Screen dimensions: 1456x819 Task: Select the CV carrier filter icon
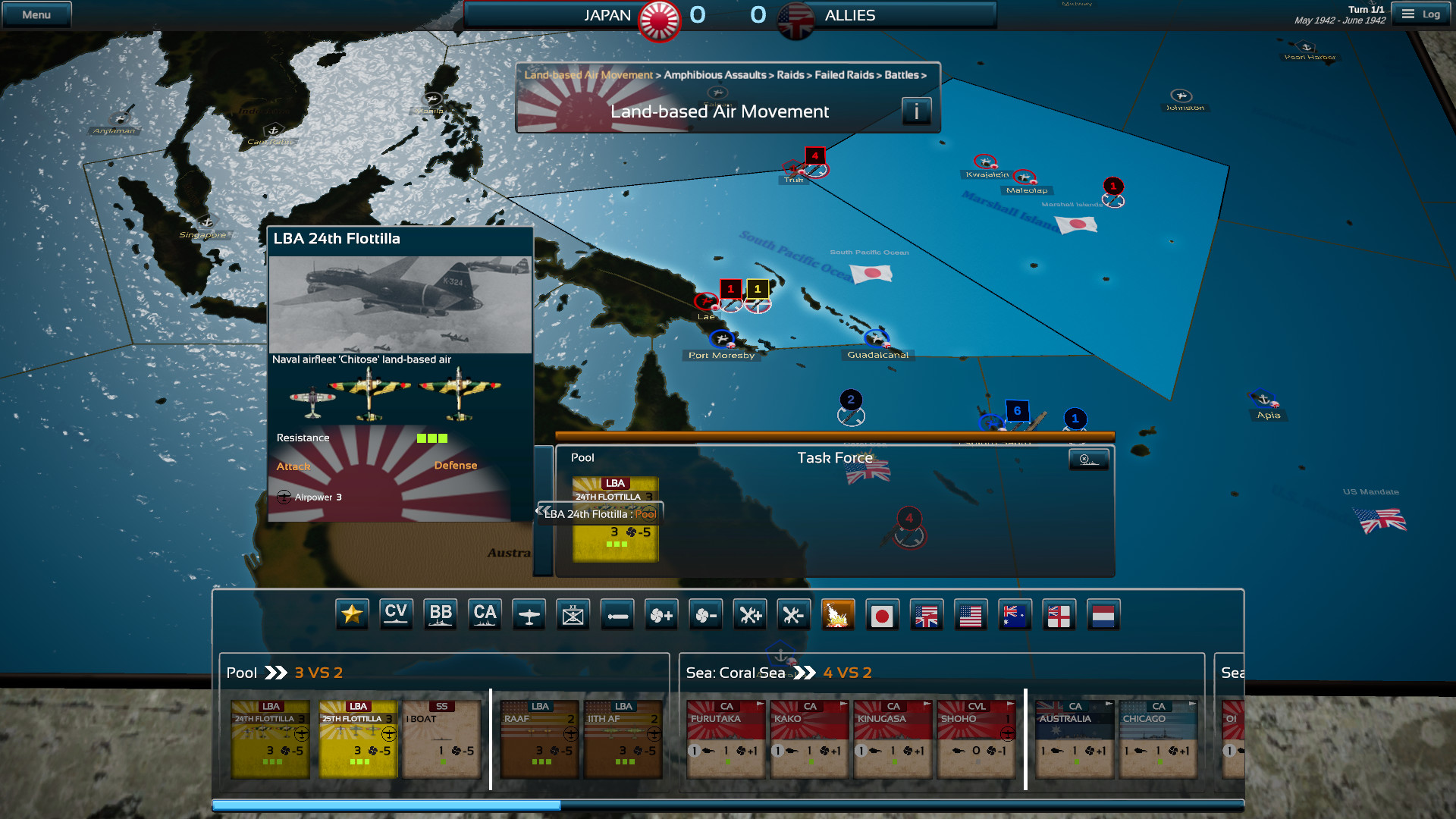pyautogui.click(x=397, y=614)
